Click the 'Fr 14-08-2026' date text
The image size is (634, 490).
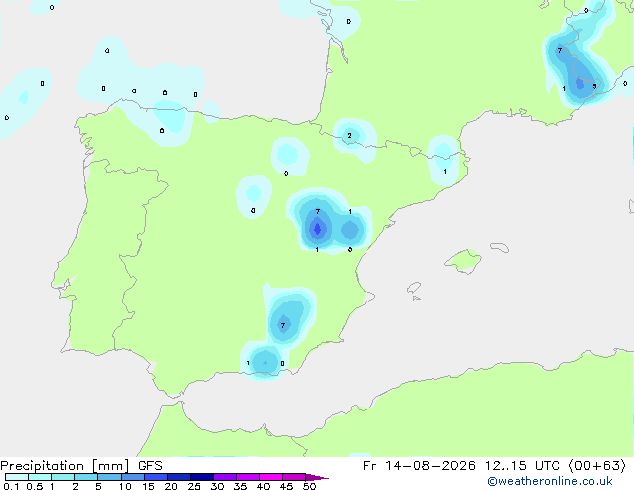419,466
